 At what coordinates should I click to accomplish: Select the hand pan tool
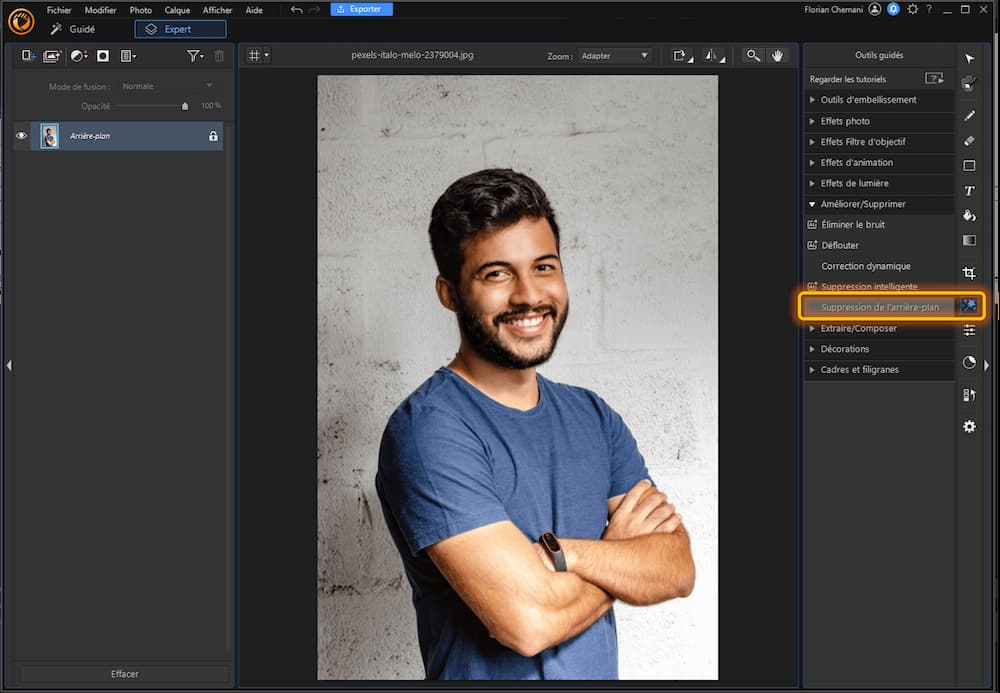[777, 55]
